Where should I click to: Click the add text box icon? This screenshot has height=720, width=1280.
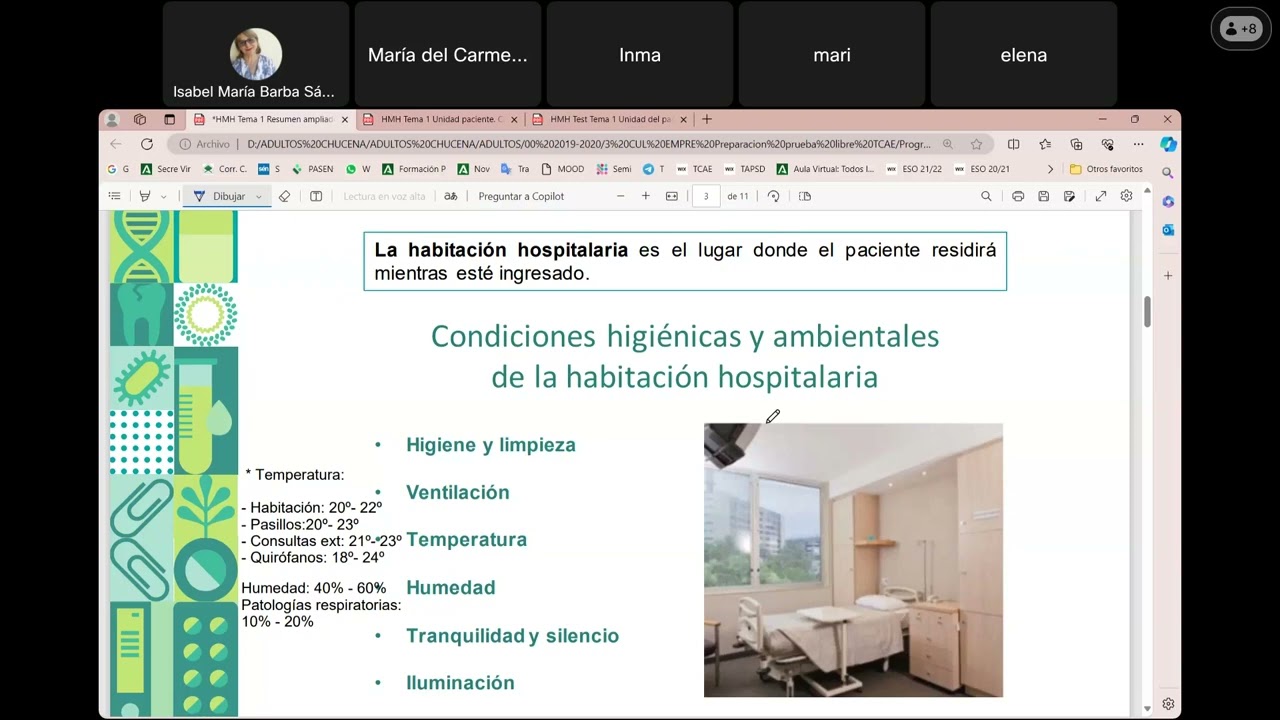[316, 196]
